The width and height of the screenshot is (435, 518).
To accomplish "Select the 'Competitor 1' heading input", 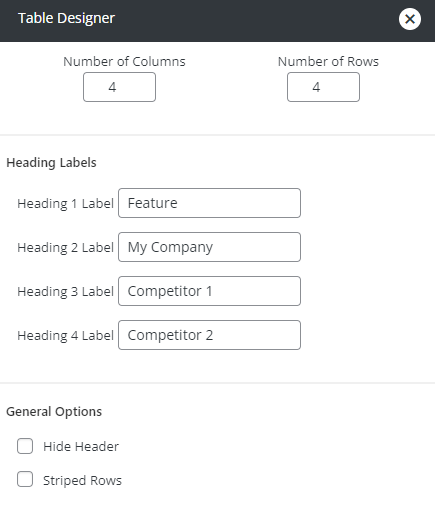I will 209,291.
